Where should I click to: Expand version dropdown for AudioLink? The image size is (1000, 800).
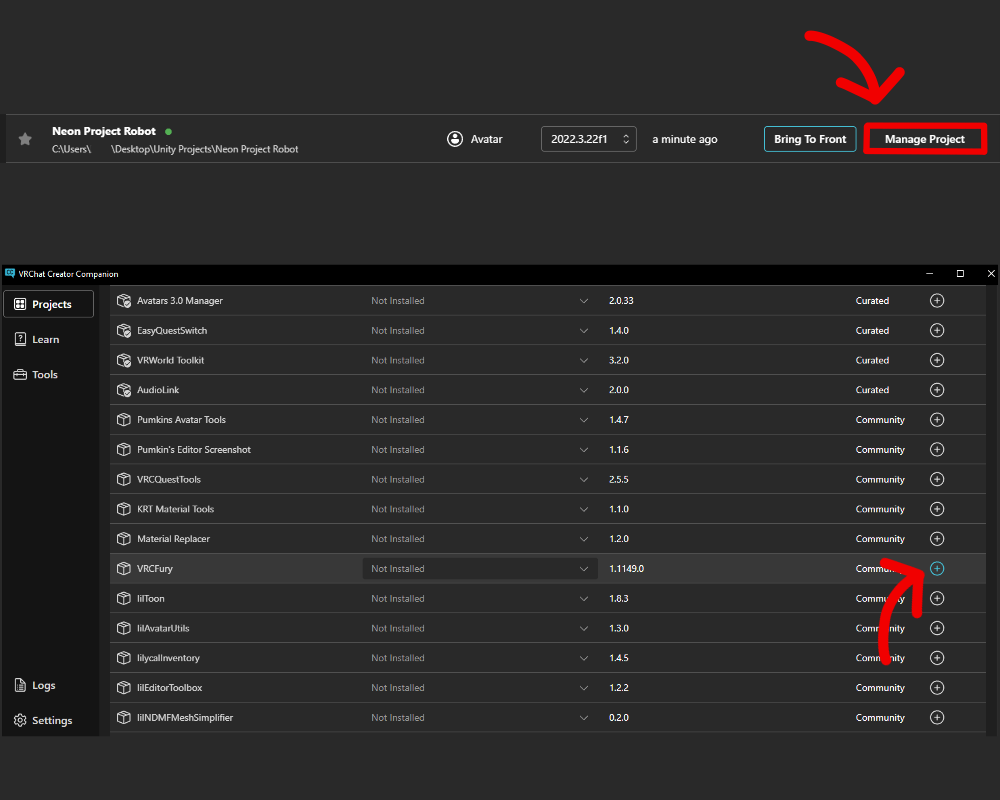(x=584, y=390)
